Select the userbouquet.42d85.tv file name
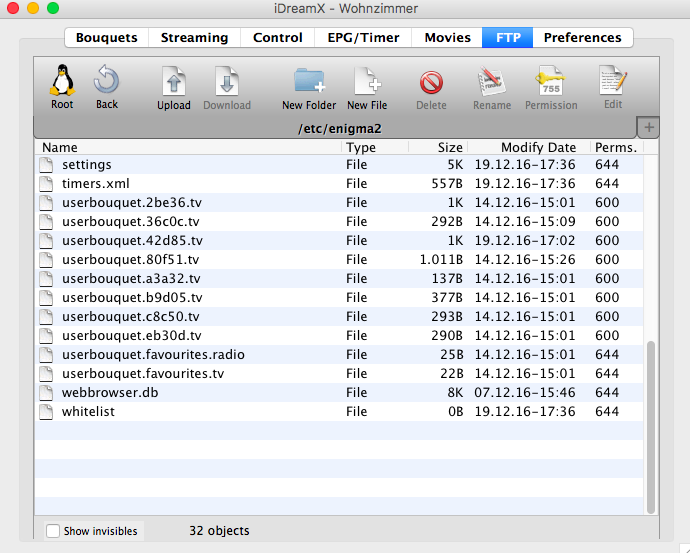The width and height of the screenshot is (690, 553). tap(132, 240)
